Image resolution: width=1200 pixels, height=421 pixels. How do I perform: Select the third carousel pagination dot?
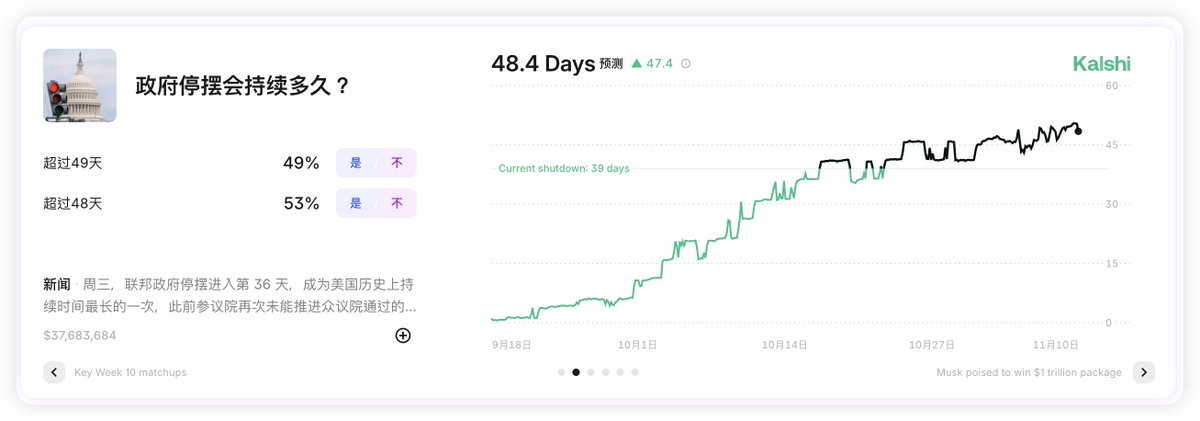(590, 372)
